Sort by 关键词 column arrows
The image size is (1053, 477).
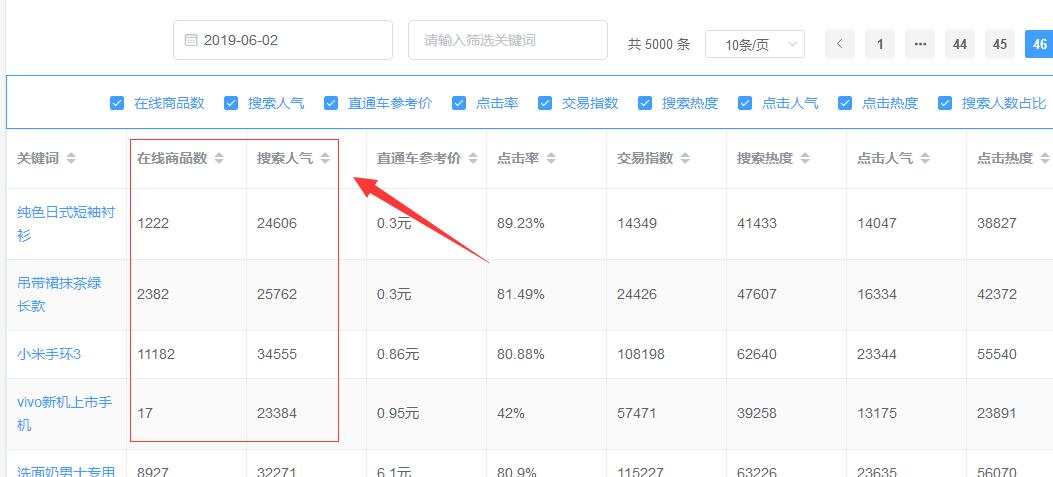71,159
